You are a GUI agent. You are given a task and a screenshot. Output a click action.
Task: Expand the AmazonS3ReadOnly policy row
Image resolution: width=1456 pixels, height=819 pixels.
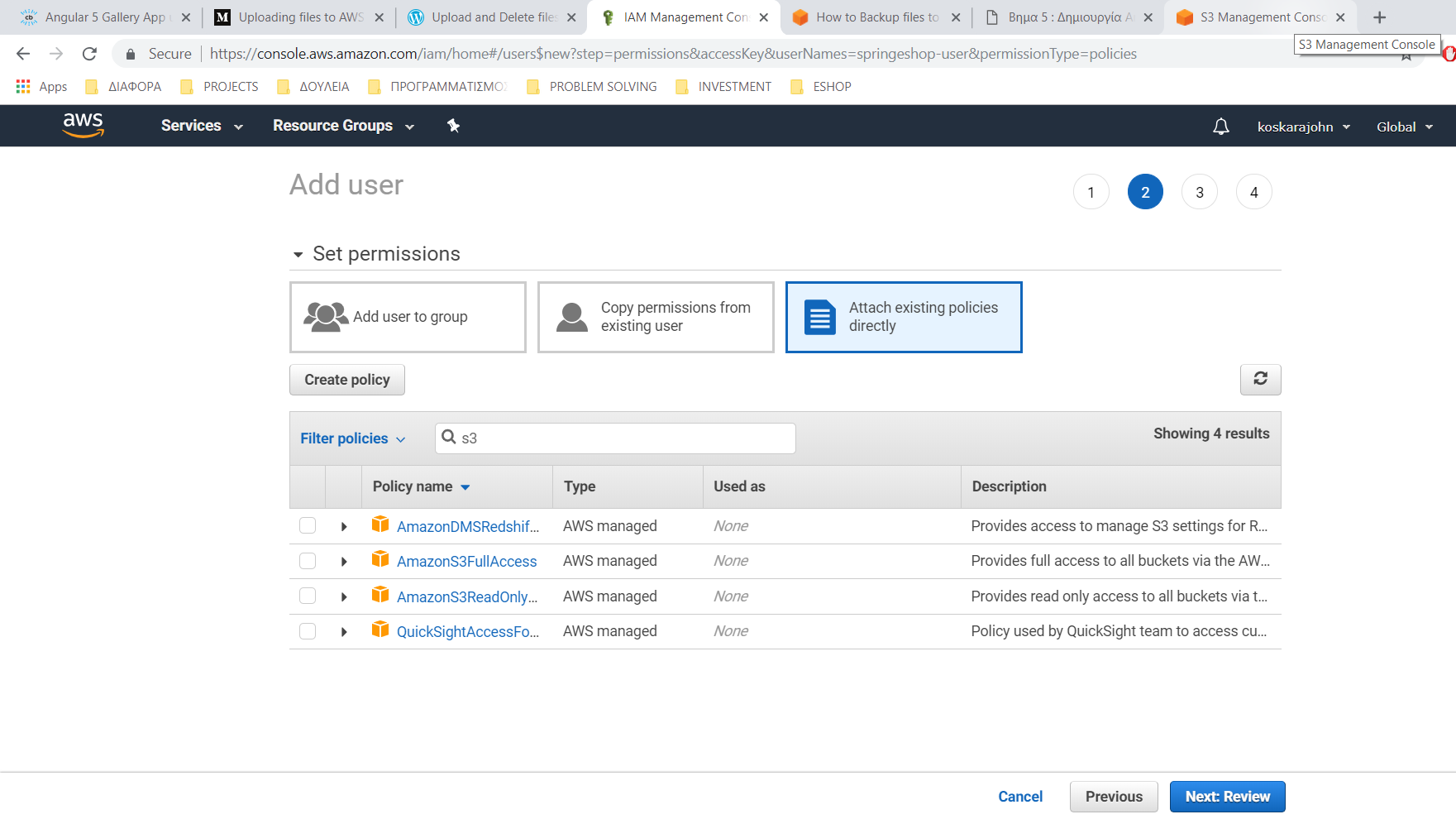344,596
